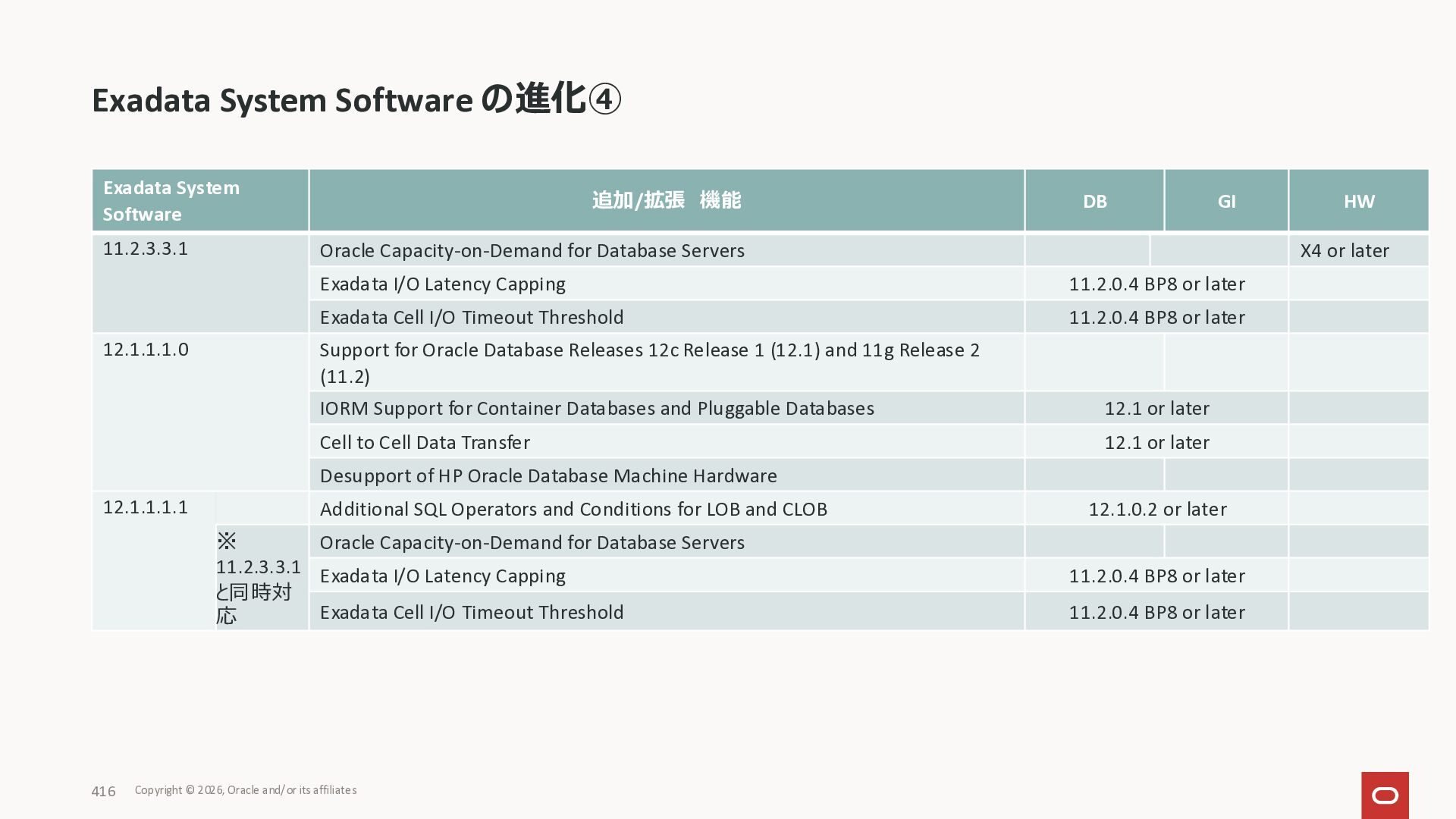Click the ※11.2.3.3.1と同時対応 note cell
Viewport: 1456px width, 819px height.
tap(260, 579)
